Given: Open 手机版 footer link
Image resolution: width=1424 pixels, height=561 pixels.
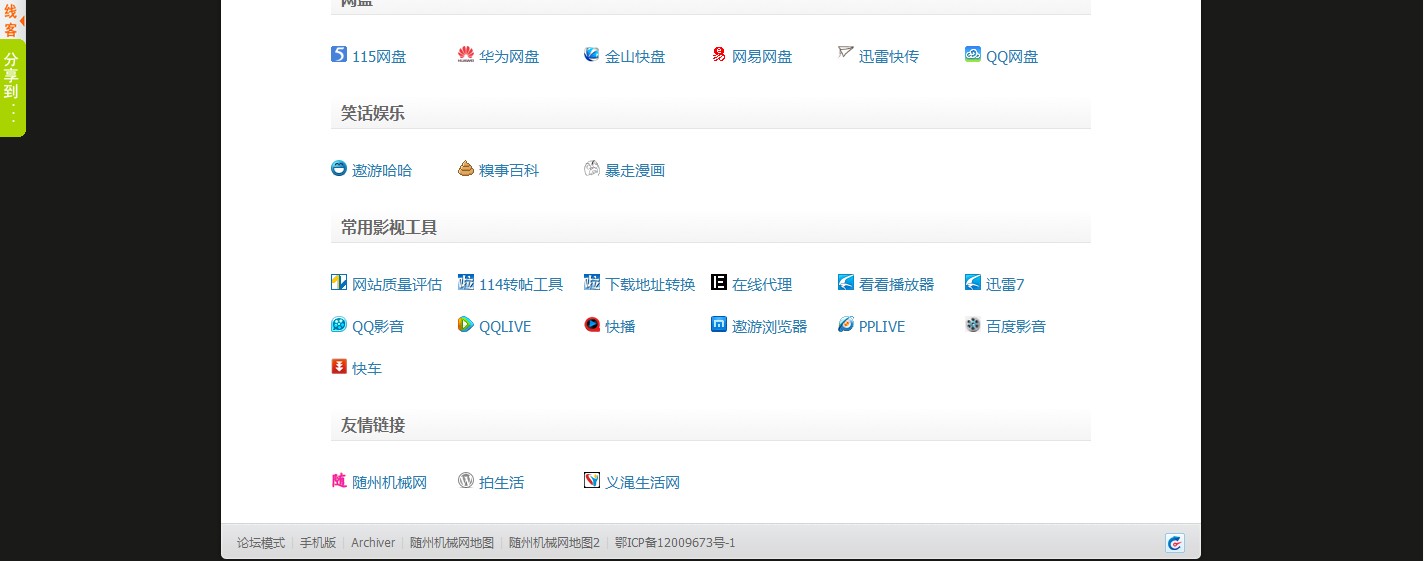Looking at the screenshot, I should pyautogui.click(x=318, y=543).
